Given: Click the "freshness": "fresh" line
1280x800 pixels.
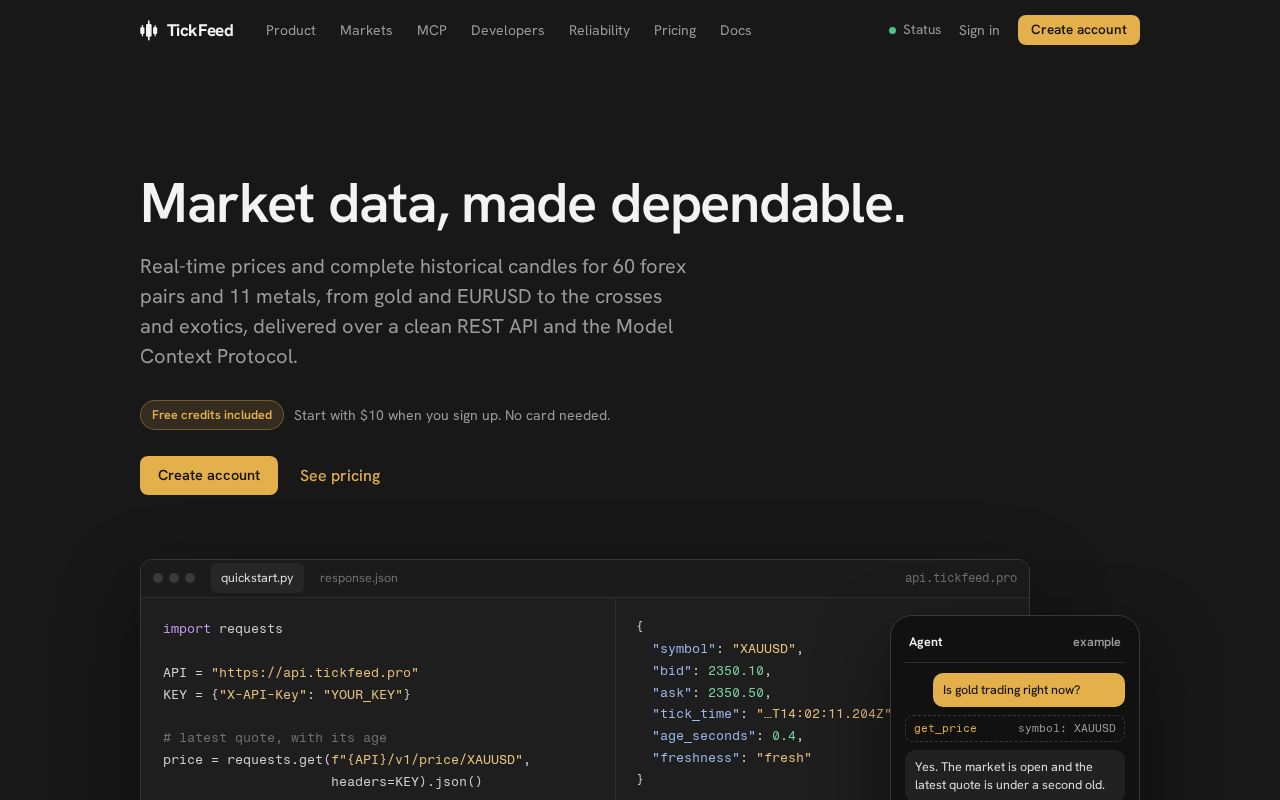Looking at the screenshot, I should point(732,758).
